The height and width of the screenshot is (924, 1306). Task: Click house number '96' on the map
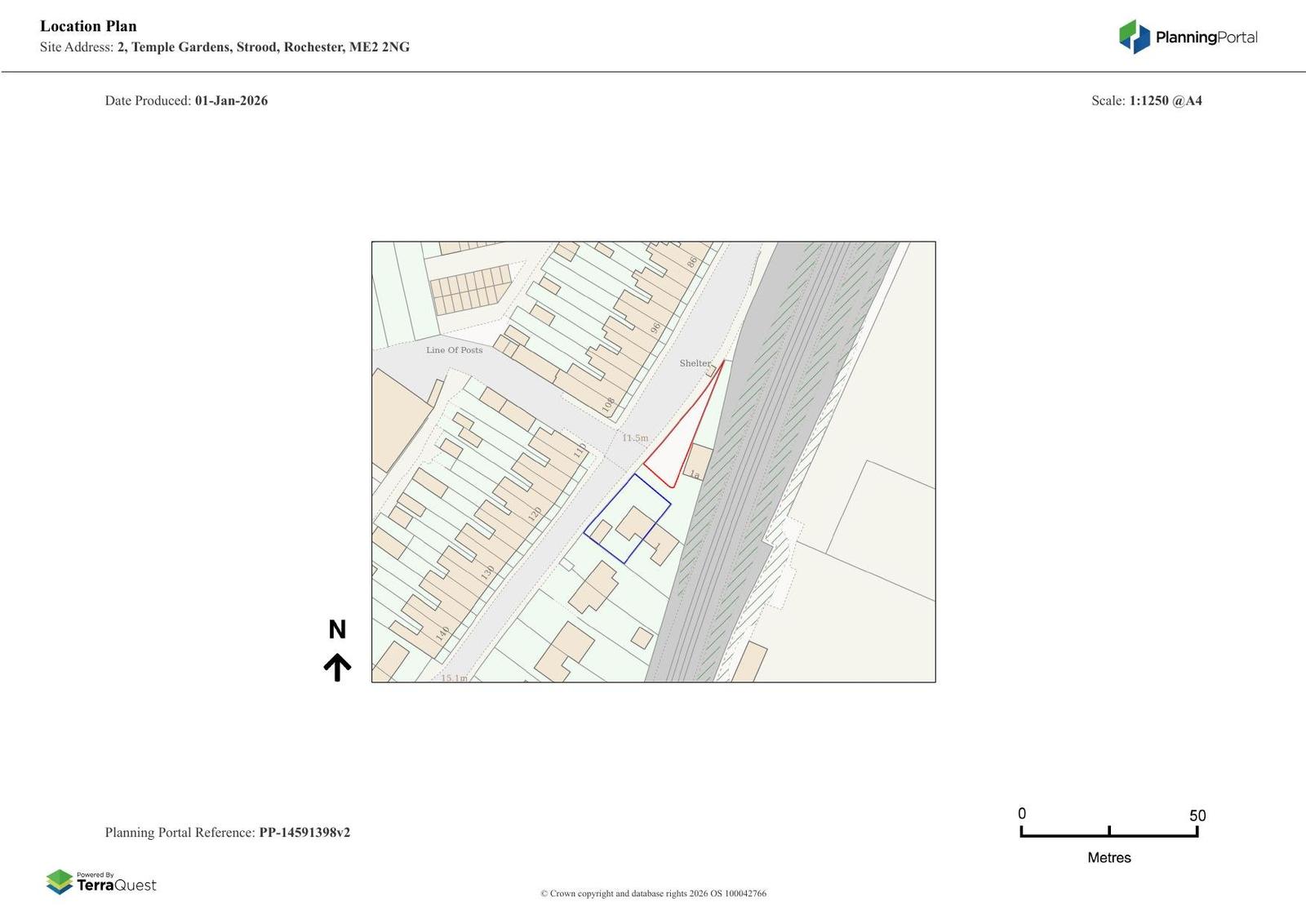click(x=655, y=328)
